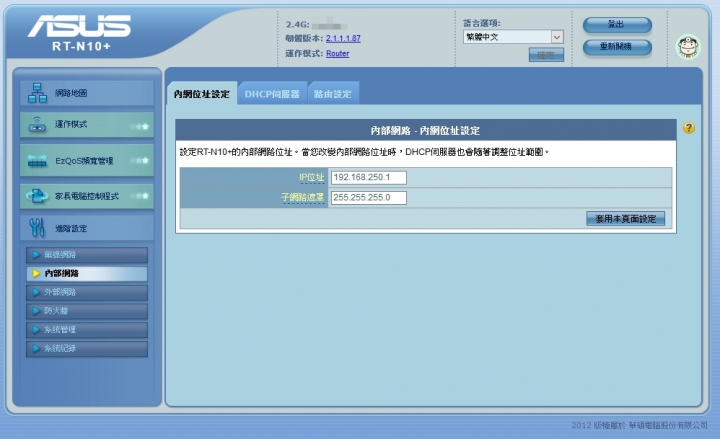This screenshot has width=720, height=439.
Task: Click the ASUS logo
Action: [79, 26]
